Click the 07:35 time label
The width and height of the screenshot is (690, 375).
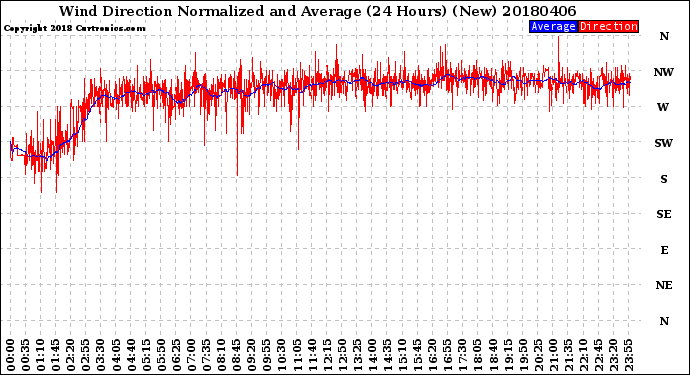click(206, 355)
